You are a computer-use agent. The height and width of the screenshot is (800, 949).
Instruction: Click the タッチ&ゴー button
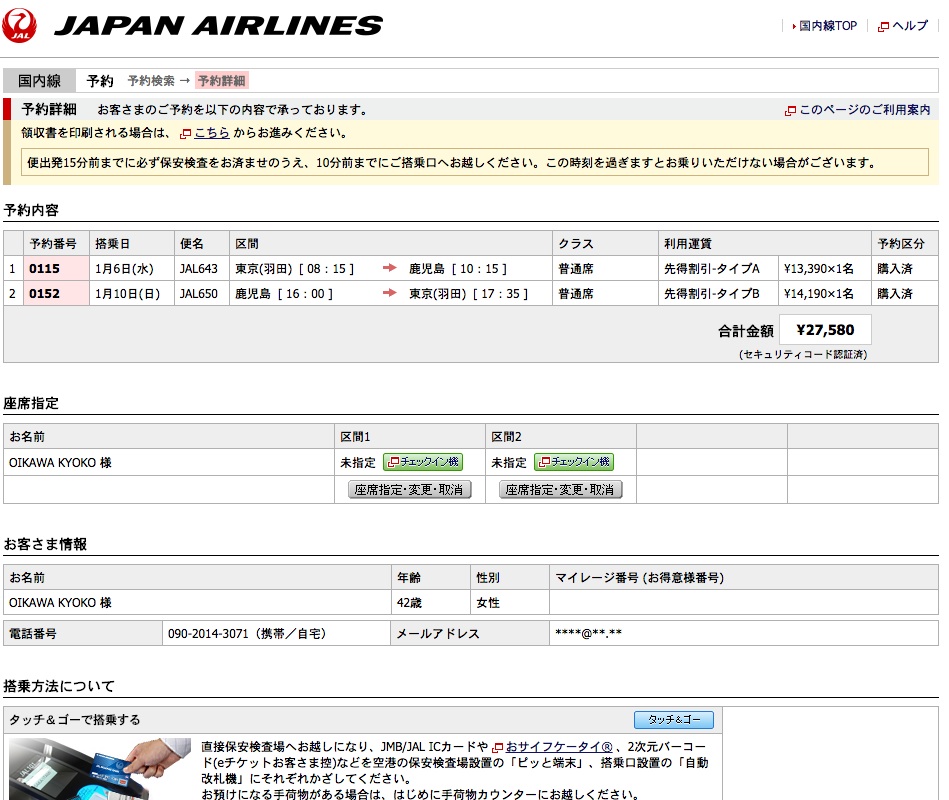[674, 720]
